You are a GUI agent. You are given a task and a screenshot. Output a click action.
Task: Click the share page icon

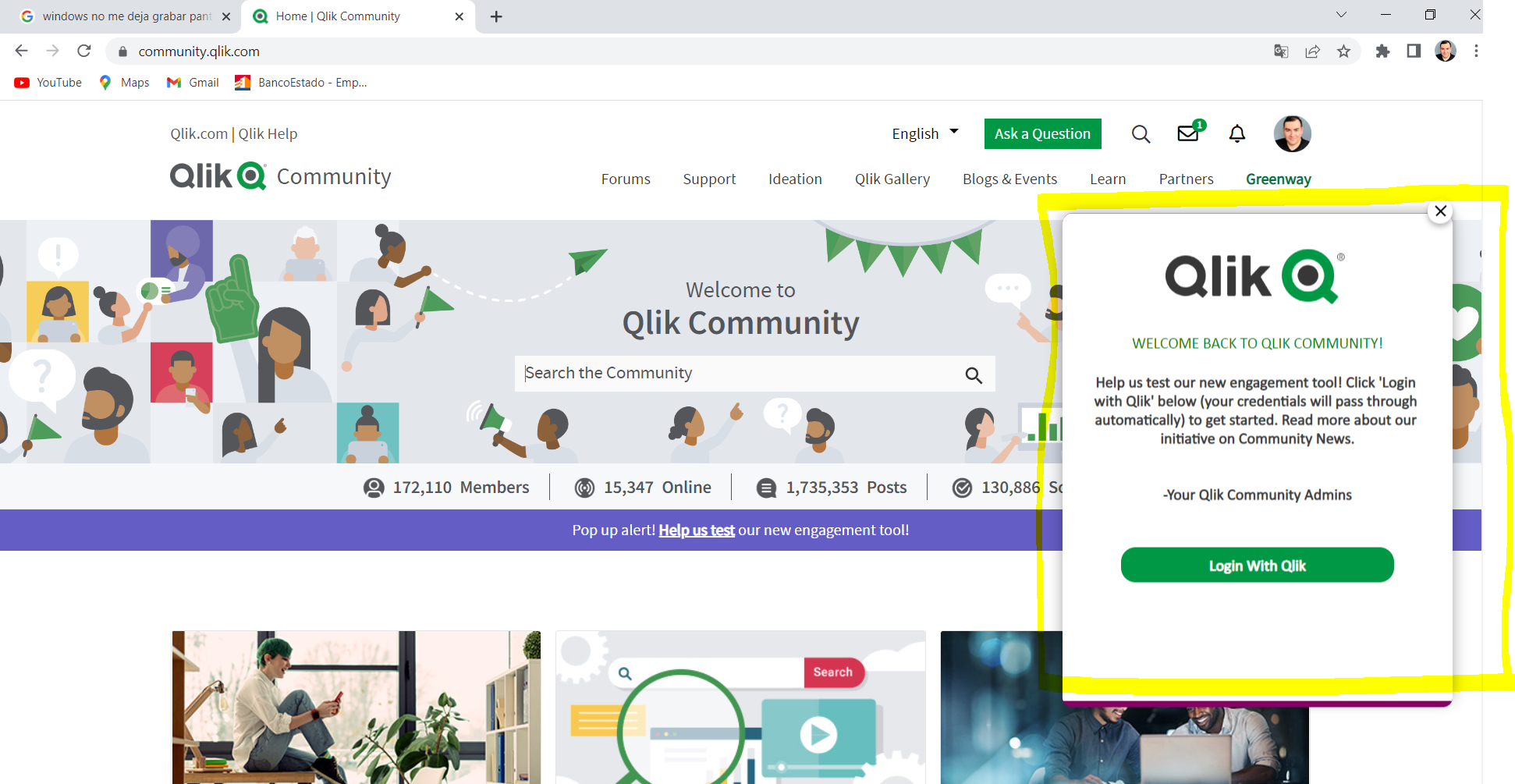coord(1312,51)
